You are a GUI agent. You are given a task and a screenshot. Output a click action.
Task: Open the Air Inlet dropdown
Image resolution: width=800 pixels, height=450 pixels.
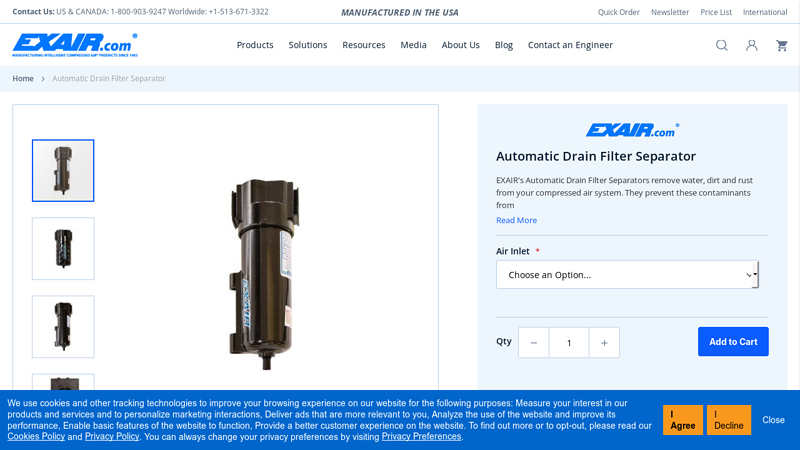point(627,274)
